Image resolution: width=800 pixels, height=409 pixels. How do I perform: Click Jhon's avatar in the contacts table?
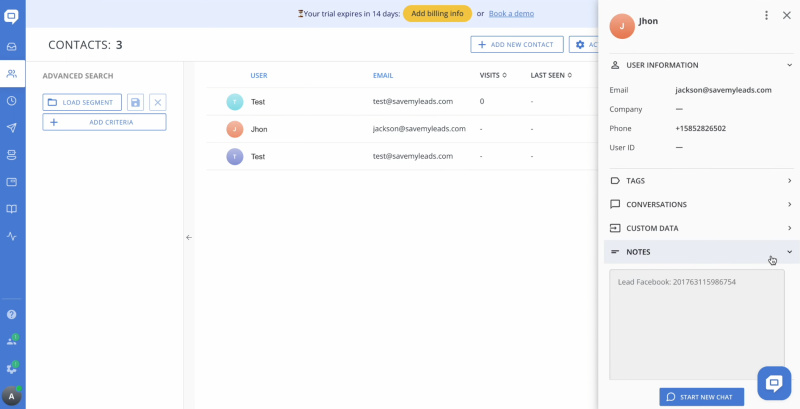coord(235,129)
